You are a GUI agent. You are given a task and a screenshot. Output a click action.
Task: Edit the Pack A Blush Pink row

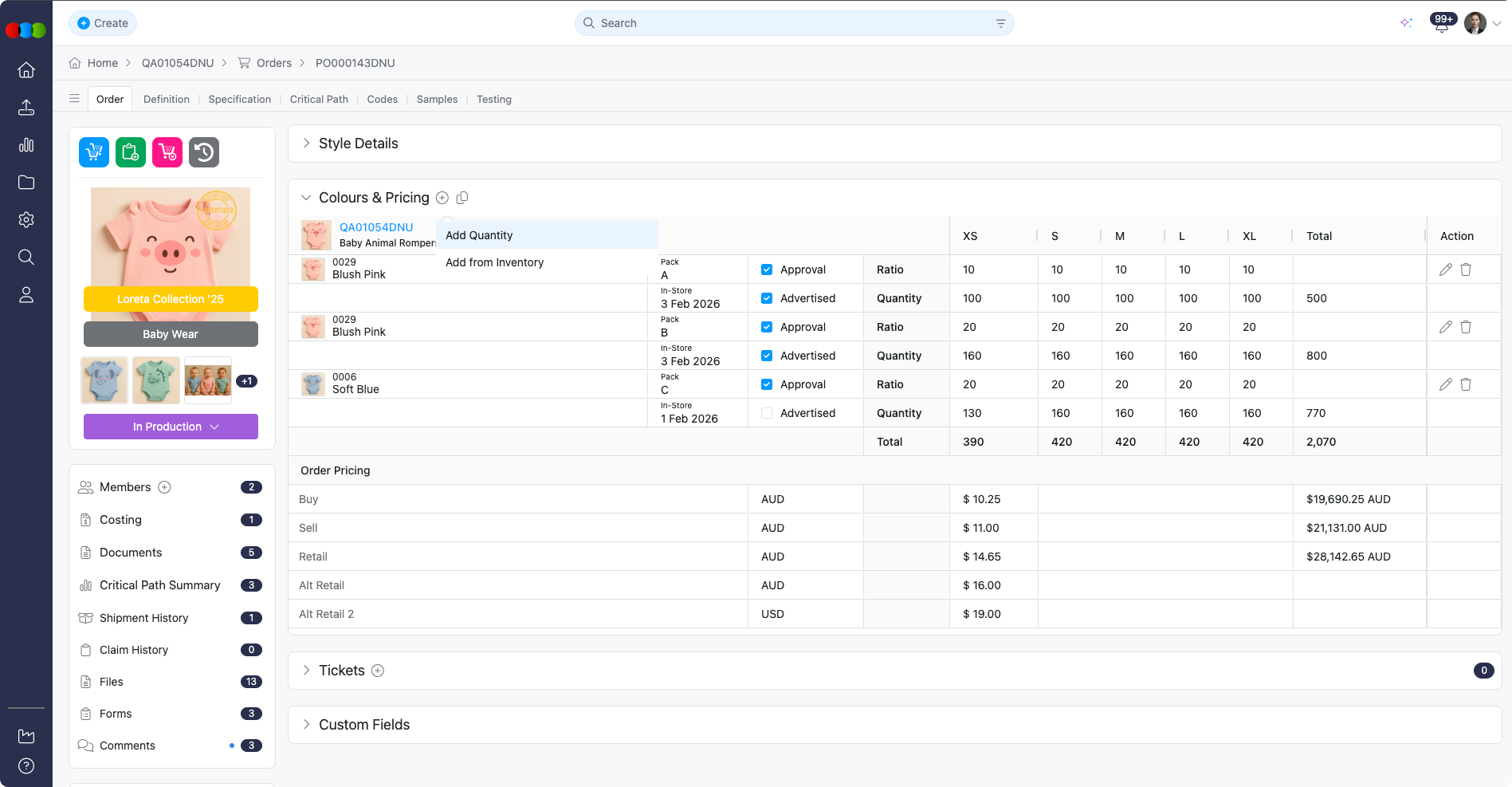pos(1445,270)
